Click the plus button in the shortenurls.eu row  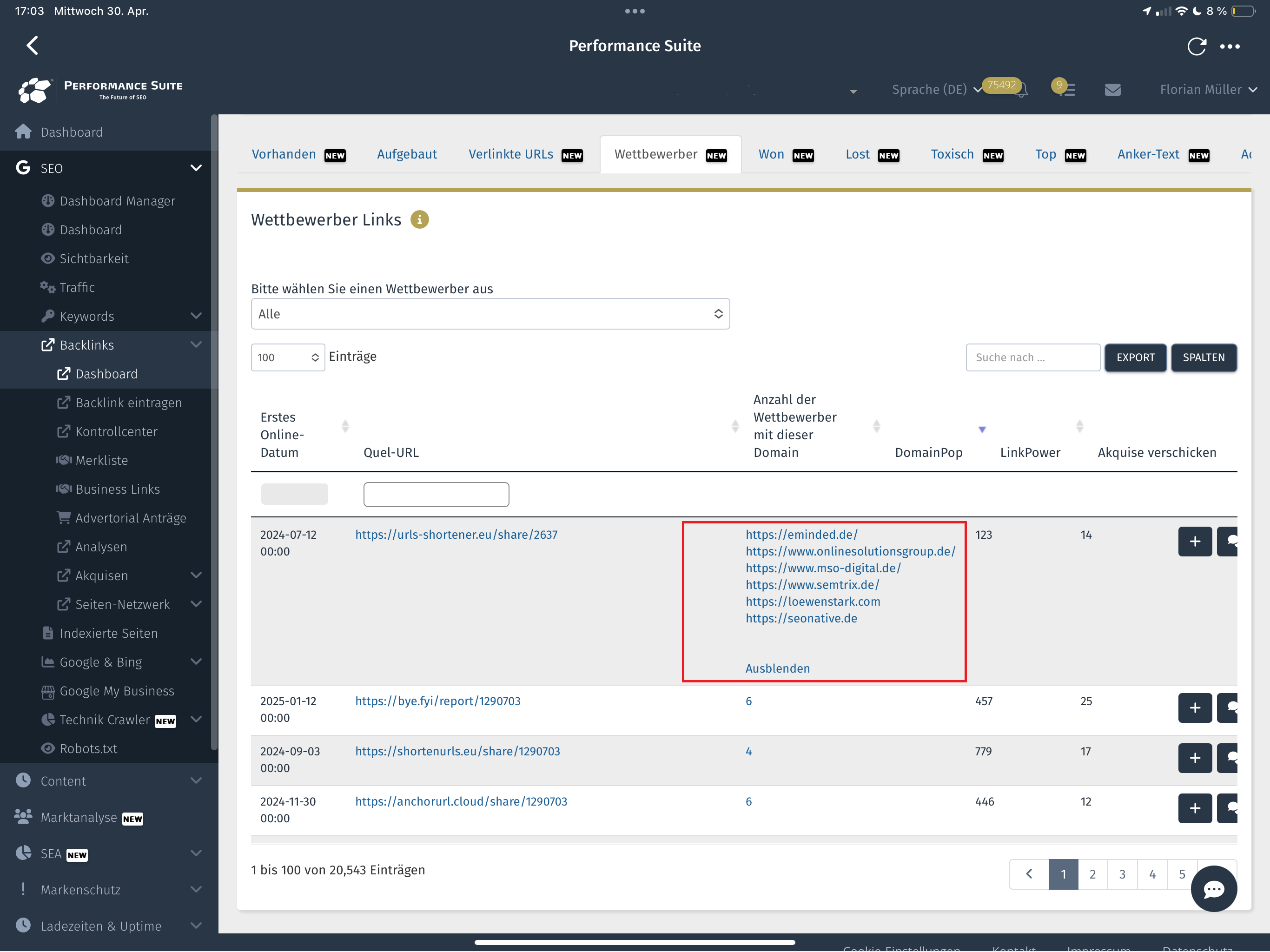click(x=1195, y=758)
